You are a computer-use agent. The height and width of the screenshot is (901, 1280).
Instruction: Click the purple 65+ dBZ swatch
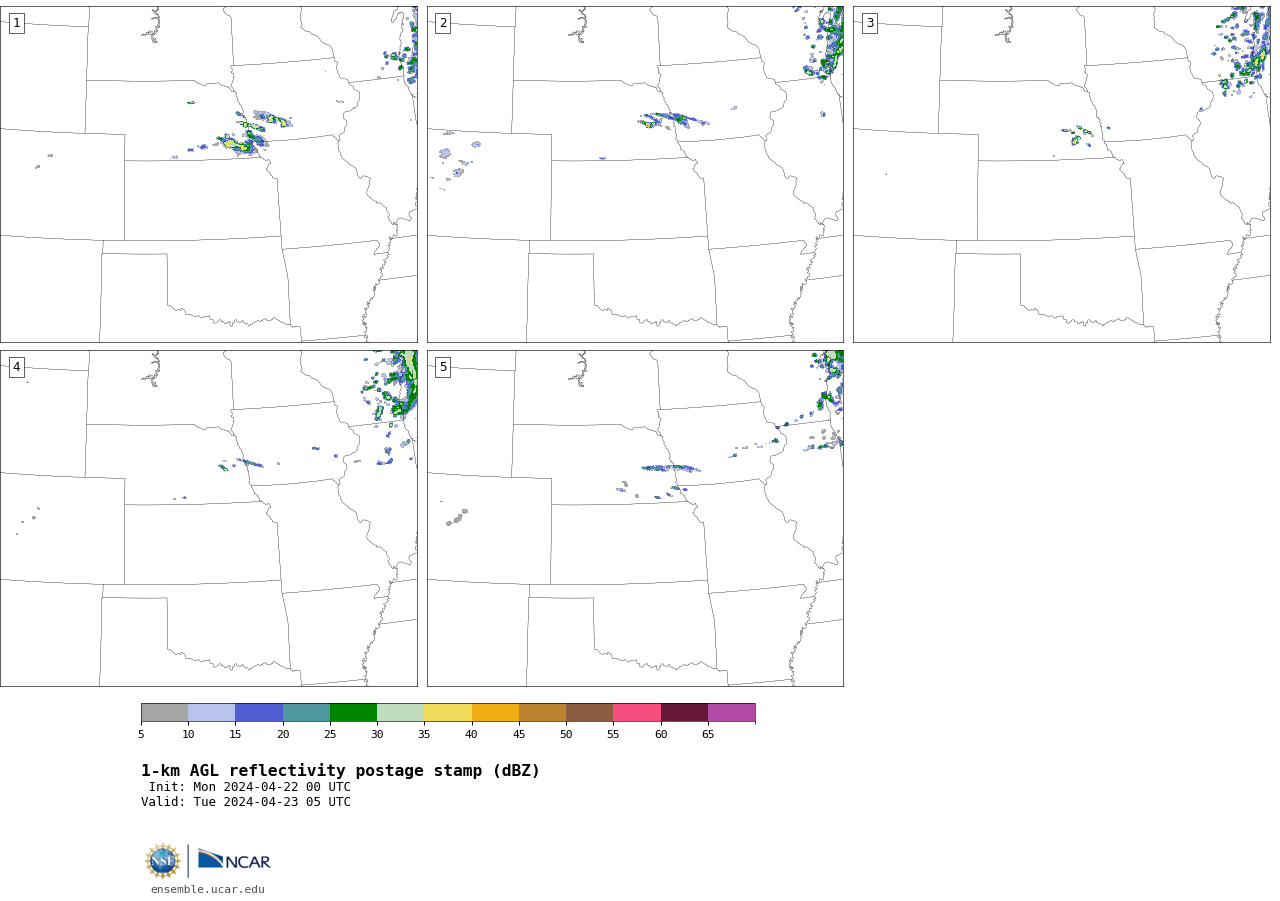[x=731, y=713]
